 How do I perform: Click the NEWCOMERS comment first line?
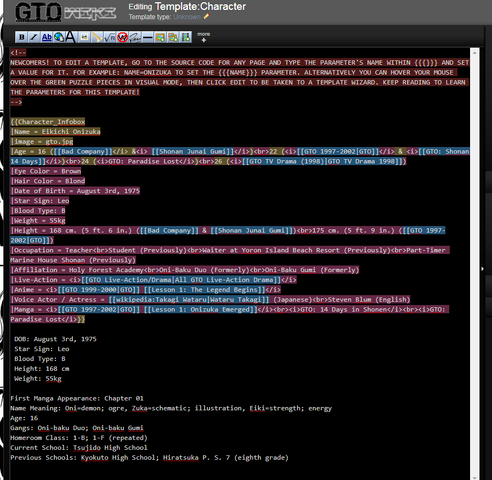240,63
